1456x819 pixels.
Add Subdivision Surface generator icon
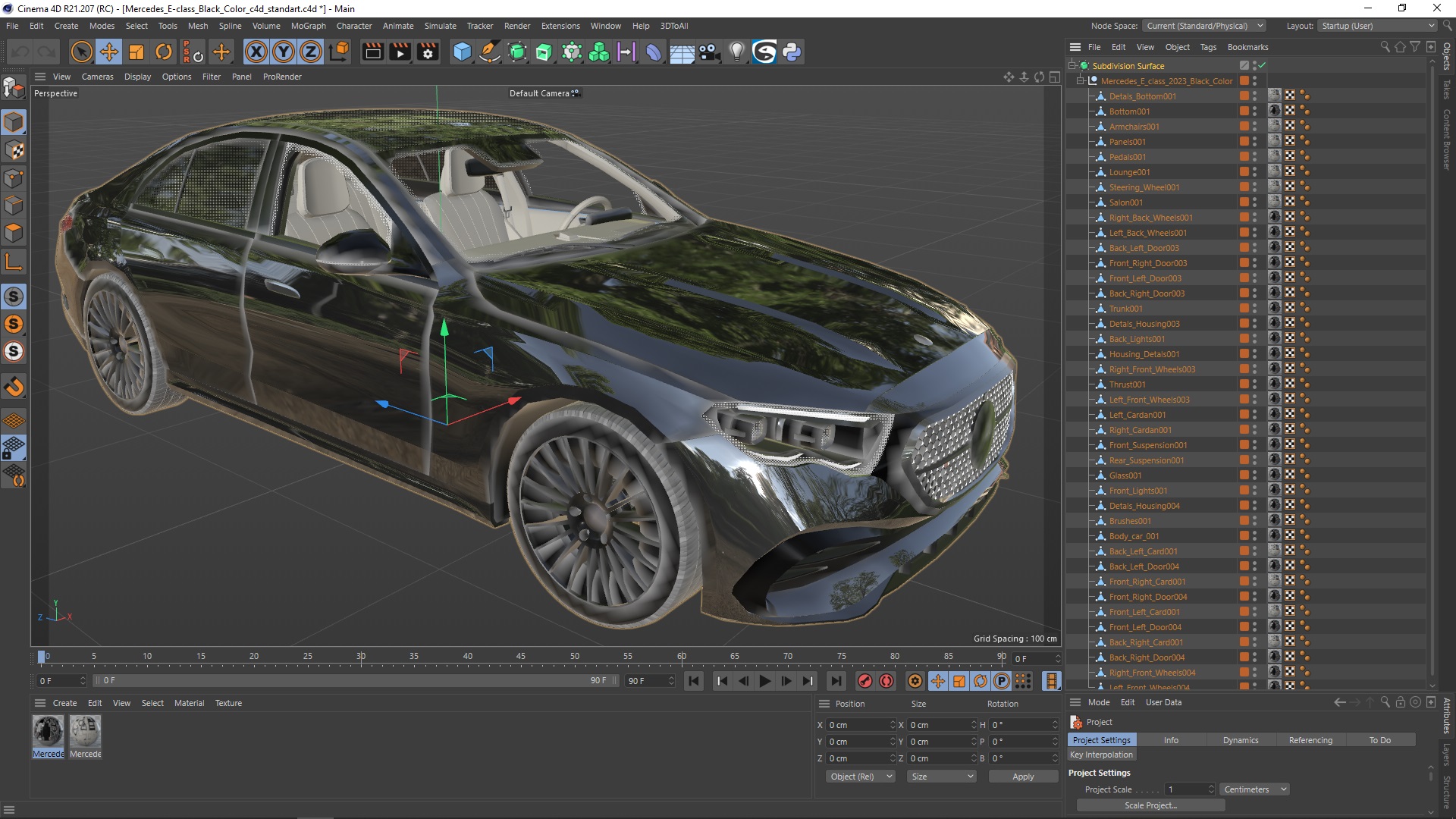[x=517, y=52]
